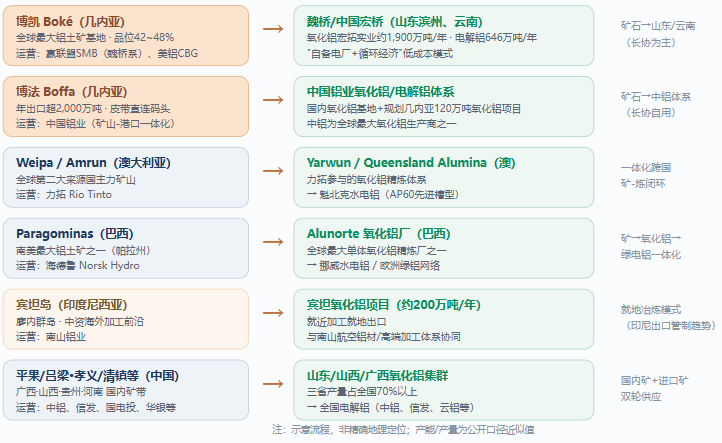Click the operator line mentioning 赢联盟SMB and 美铝CBG
Image resolution: width=722 pixels, height=443 pixels.
[x=107, y=53]
